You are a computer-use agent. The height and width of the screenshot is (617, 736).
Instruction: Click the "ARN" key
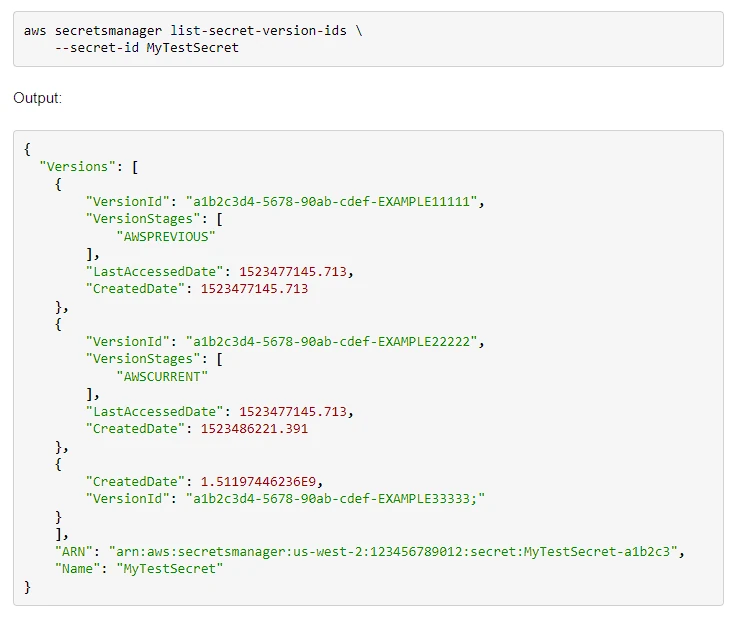(x=74, y=551)
